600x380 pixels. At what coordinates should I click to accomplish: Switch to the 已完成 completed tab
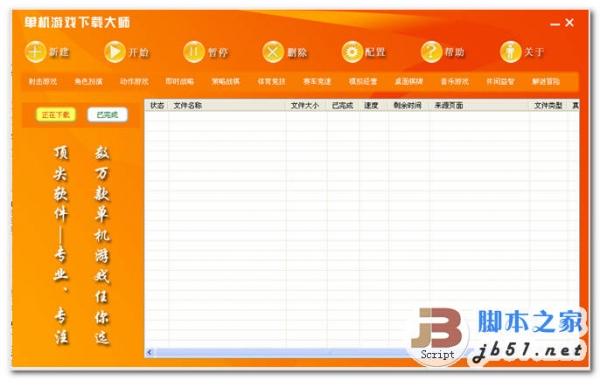pyautogui.click(x=107, y=115)
